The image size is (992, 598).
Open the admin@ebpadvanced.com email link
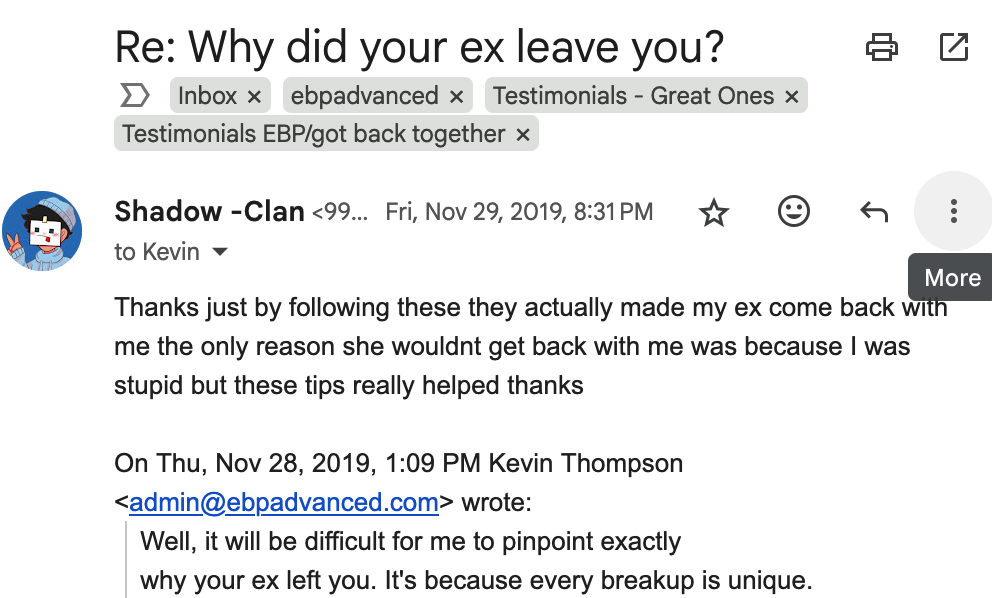(283, 502)
